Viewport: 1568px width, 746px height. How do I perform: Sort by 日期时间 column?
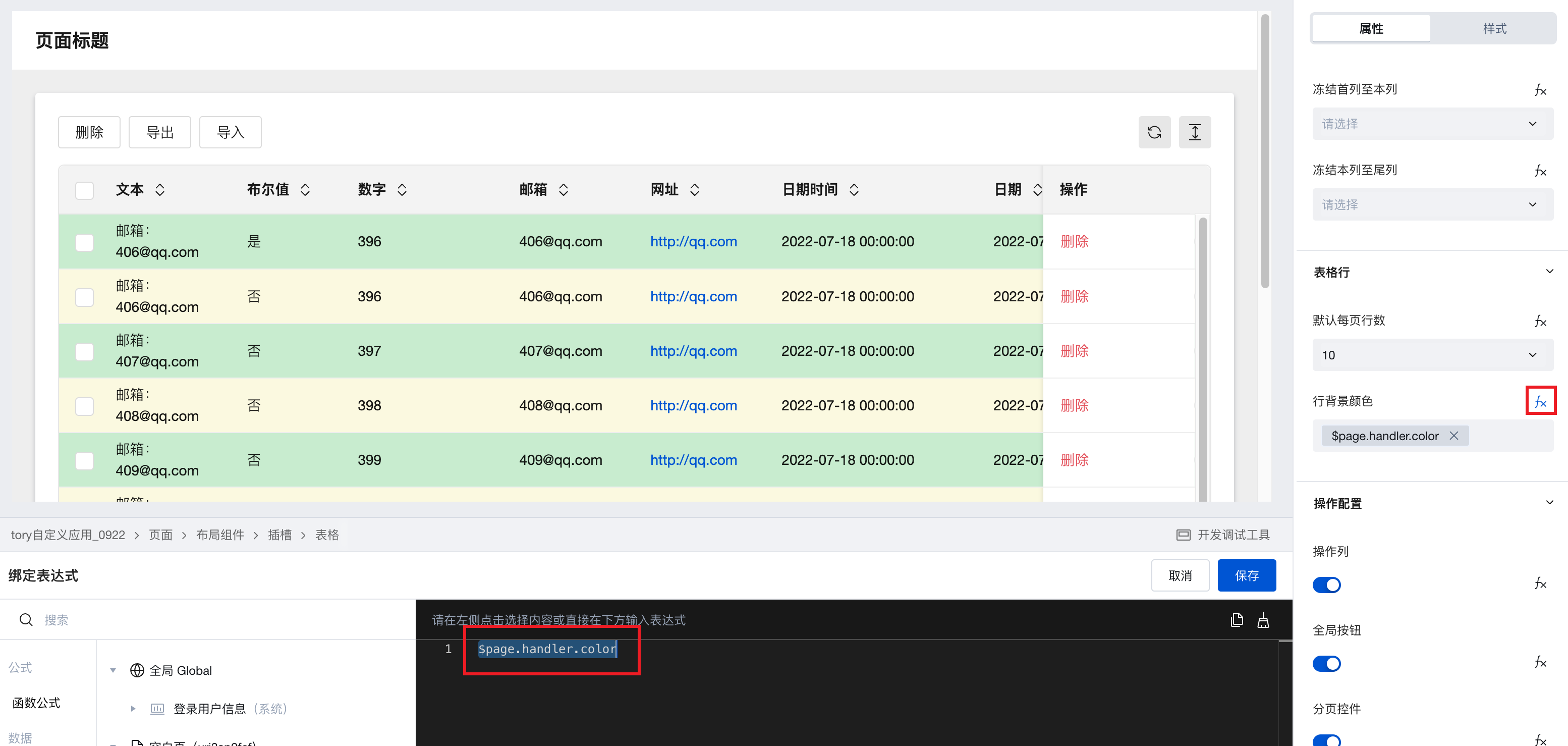pyautogui.click(x=854, y=190)
